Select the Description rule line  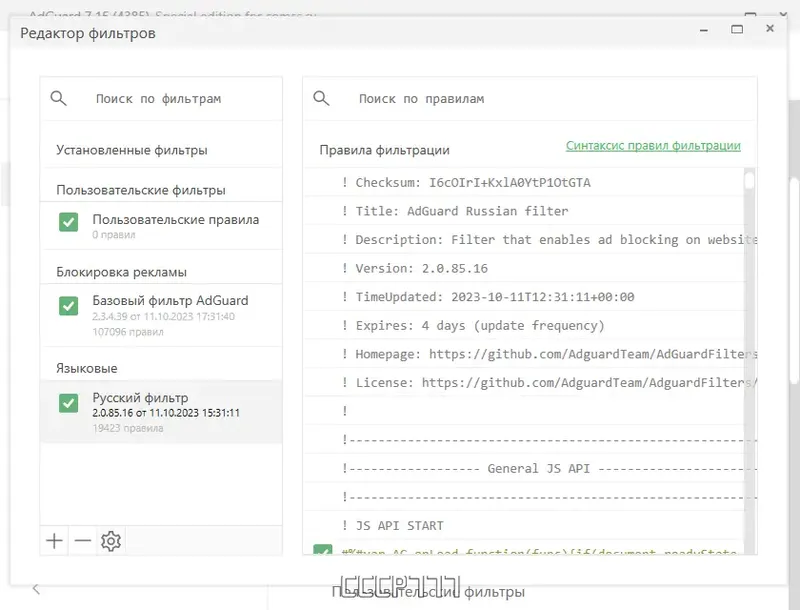point(524,239)
